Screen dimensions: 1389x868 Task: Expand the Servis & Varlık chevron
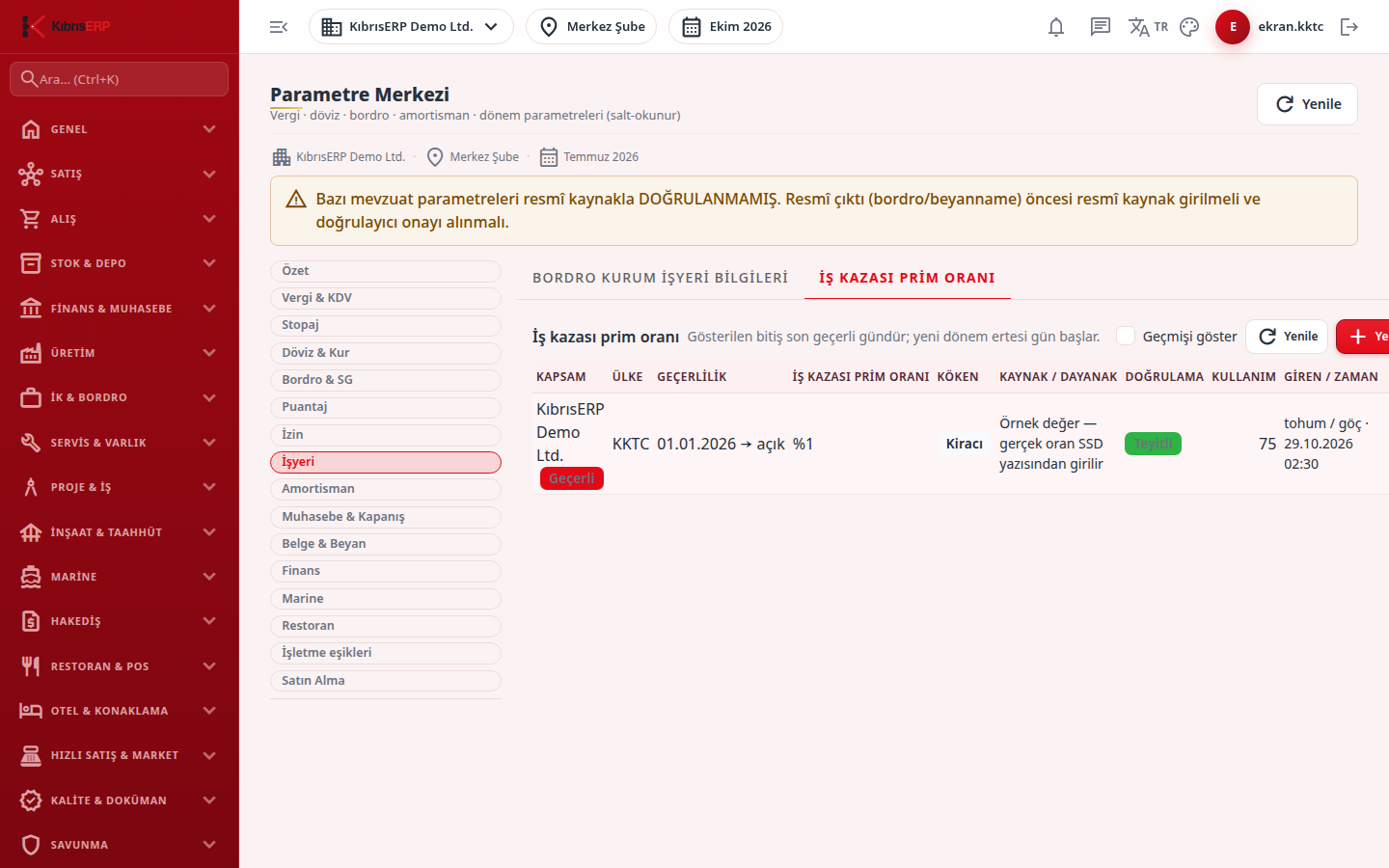pyautogui.click(x=209, y=443)
